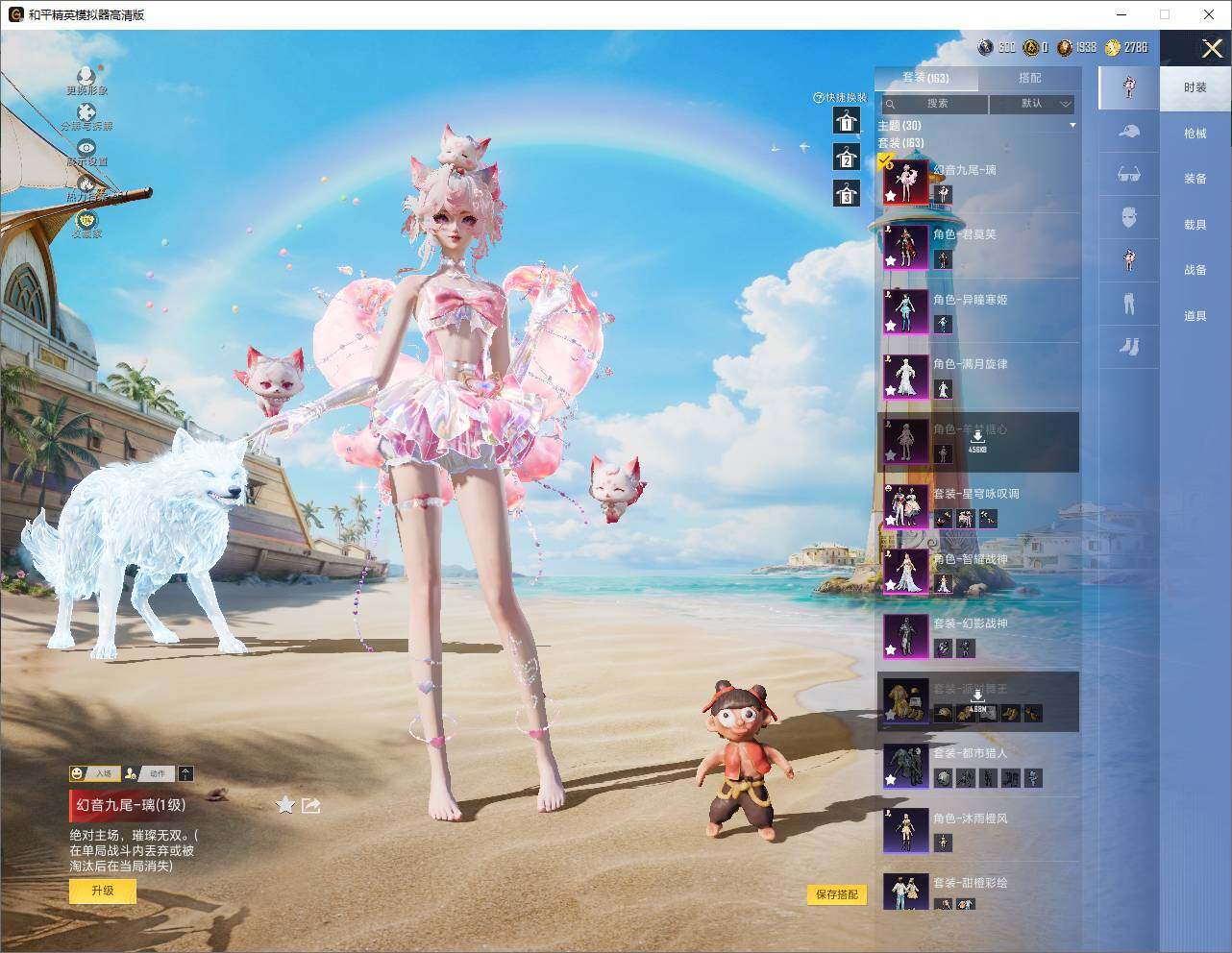Open the puzzle-piece 分解与拆解 icon

coord(86,112)
